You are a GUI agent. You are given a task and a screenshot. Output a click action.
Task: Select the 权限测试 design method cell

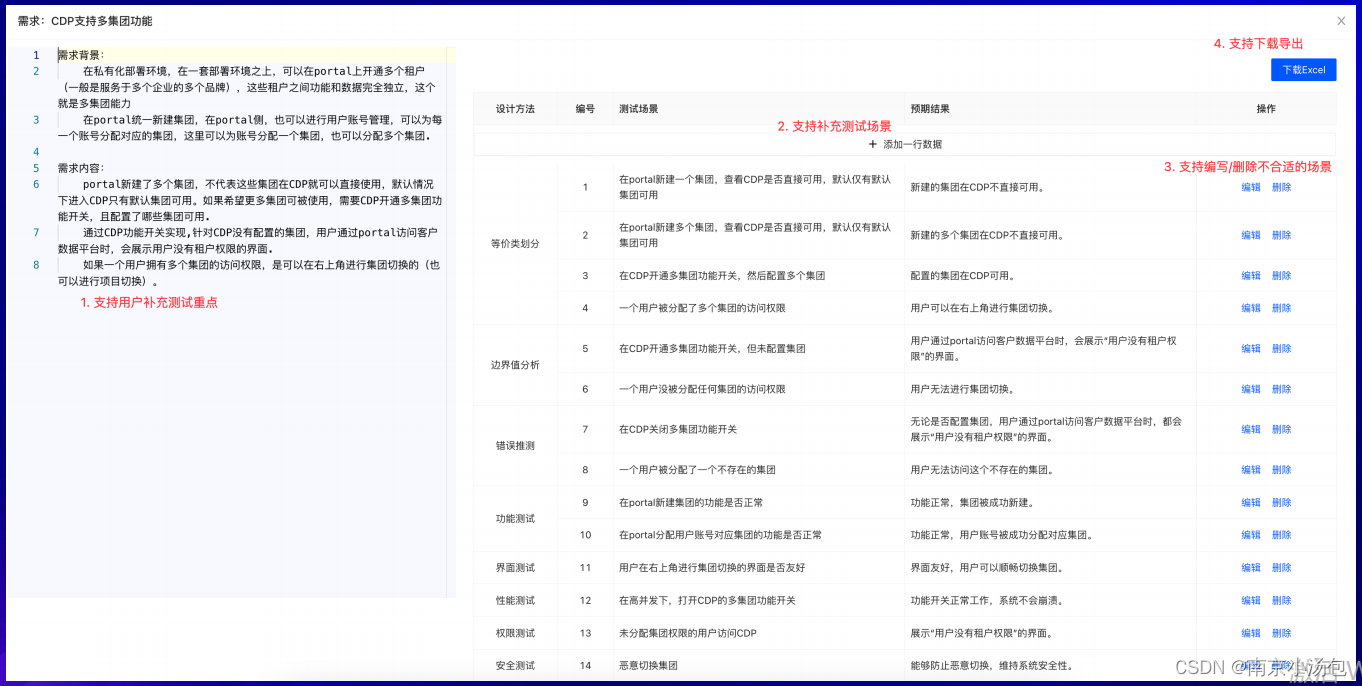515,633
